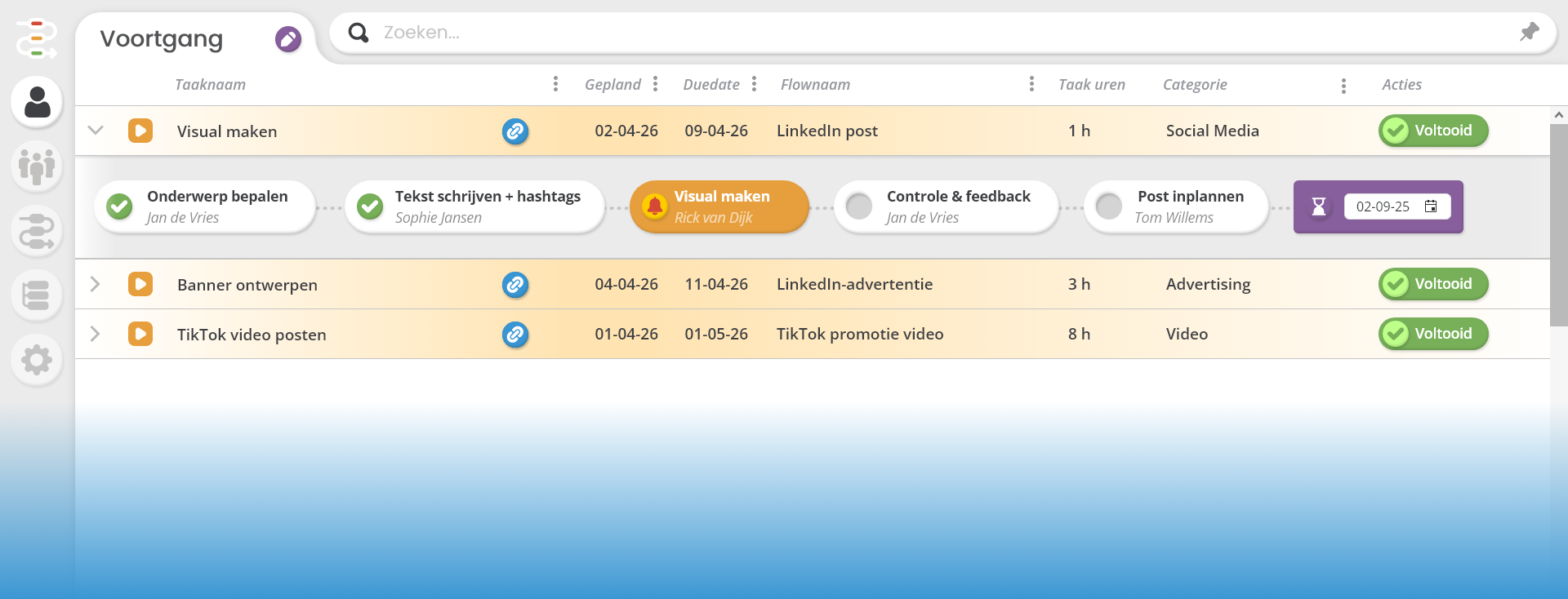The width and height of the screenshot is (1568, 599).
Task: Toggle the Post inplannen step circle
Action: pos(1108,206)
